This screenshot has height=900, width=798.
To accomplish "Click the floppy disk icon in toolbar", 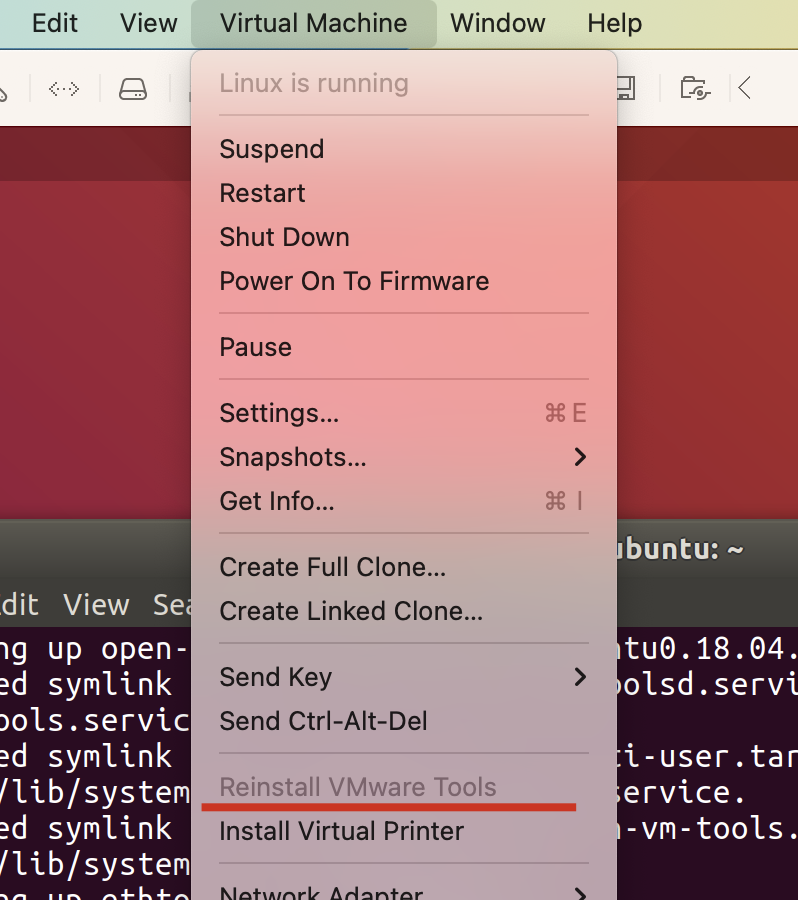I will coord(626,88).
